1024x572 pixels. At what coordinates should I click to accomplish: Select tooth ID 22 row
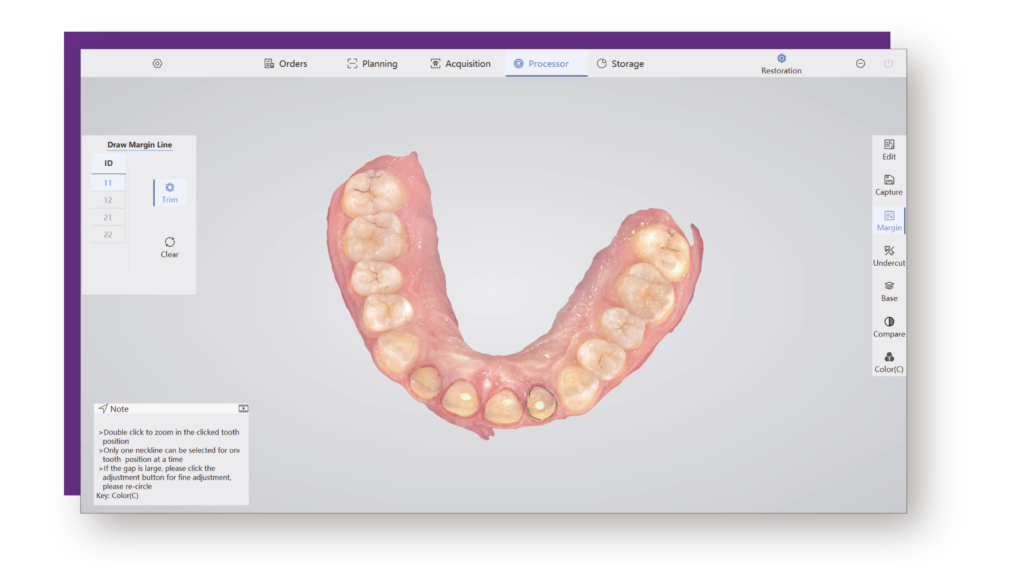pos(108,234)
